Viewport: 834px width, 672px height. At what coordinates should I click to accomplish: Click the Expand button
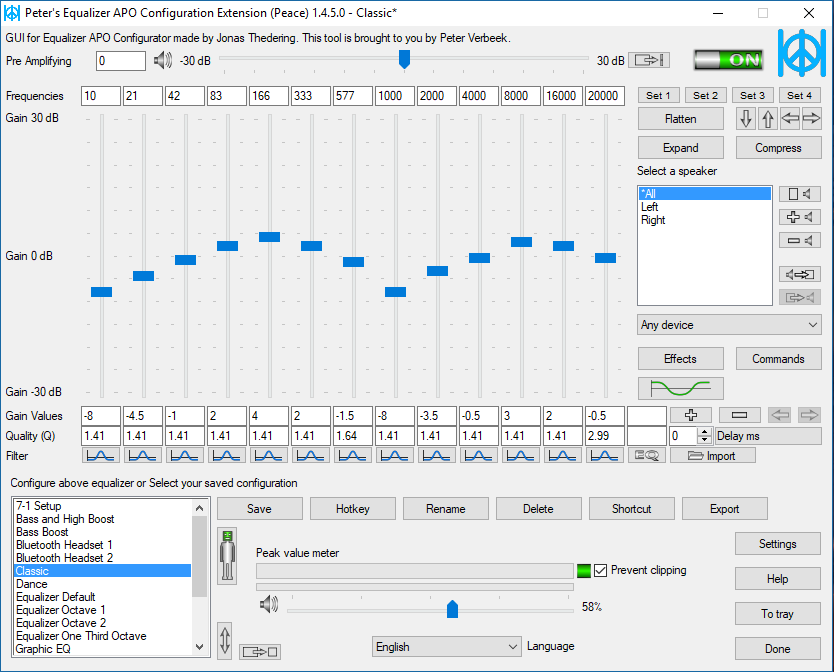[680, 148]
